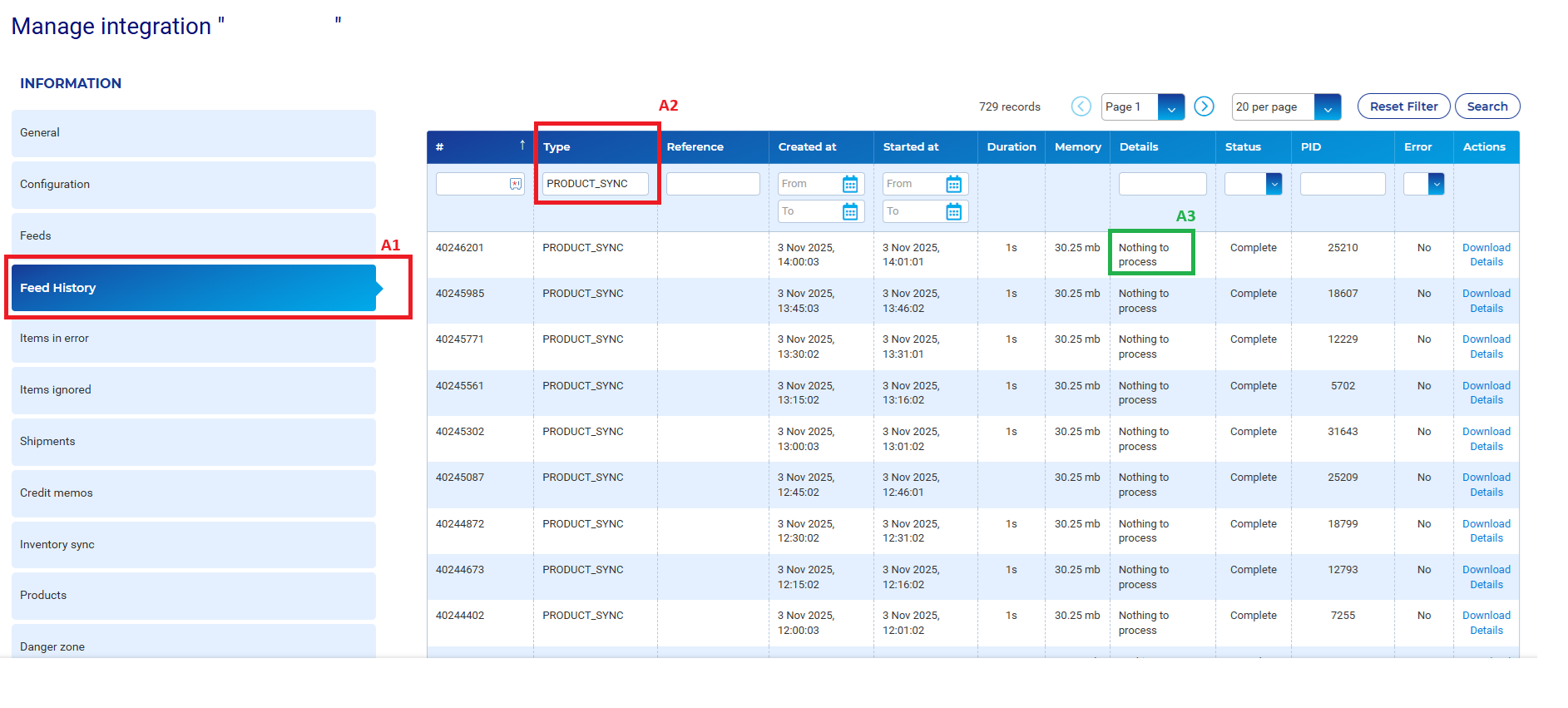Open the Created at To calendar picker
The width and height of the screenshot is (1568, 708).
[849, 211]
